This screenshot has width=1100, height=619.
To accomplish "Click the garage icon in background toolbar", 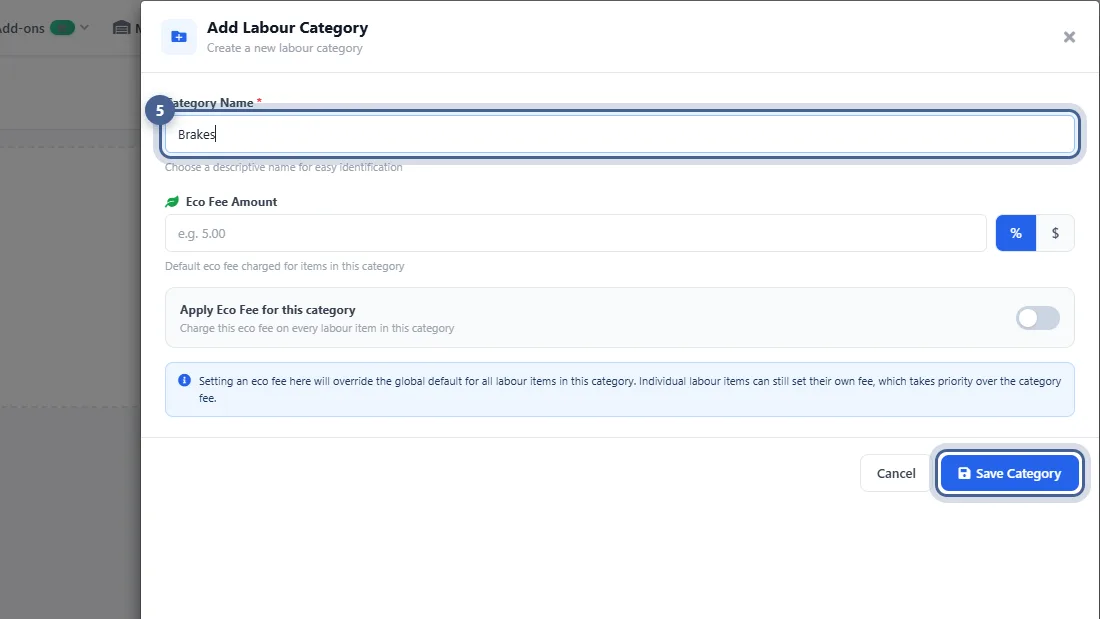I will (121, 28).
